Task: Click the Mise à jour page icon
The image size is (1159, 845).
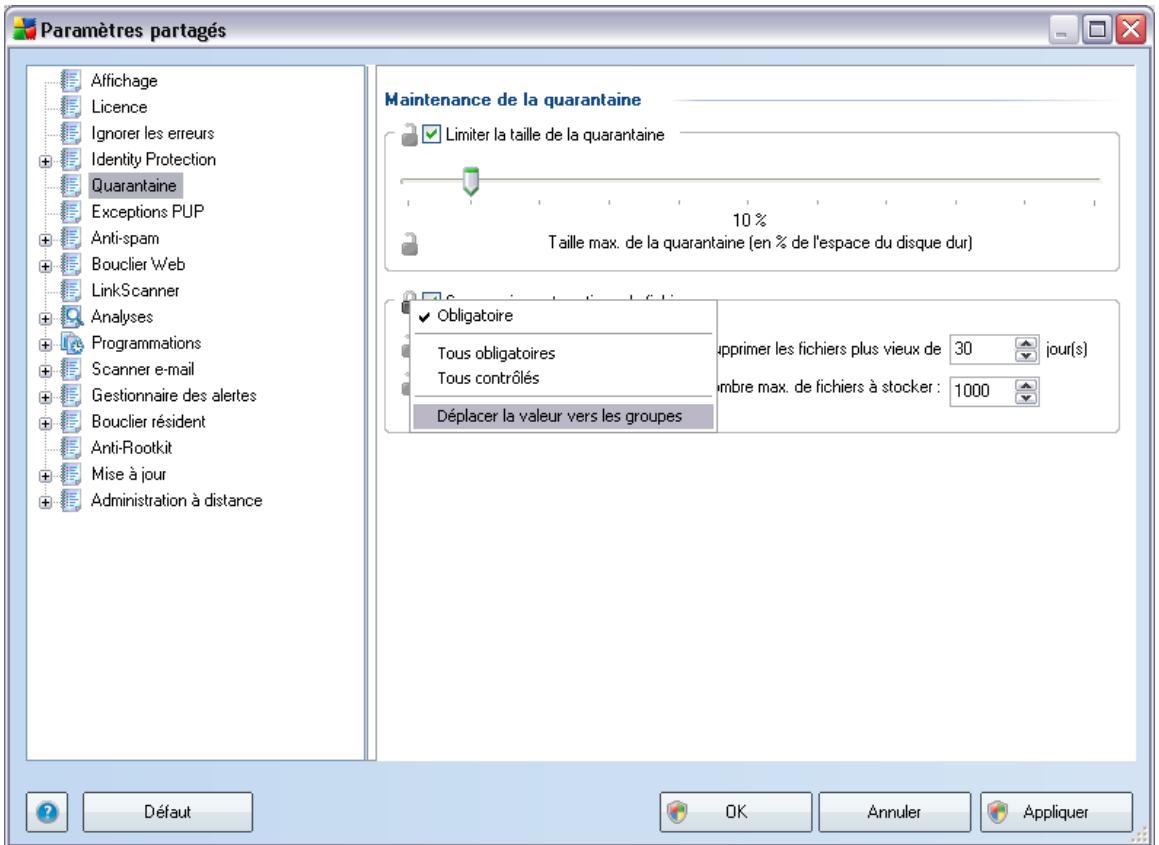Action: (71, 474)
